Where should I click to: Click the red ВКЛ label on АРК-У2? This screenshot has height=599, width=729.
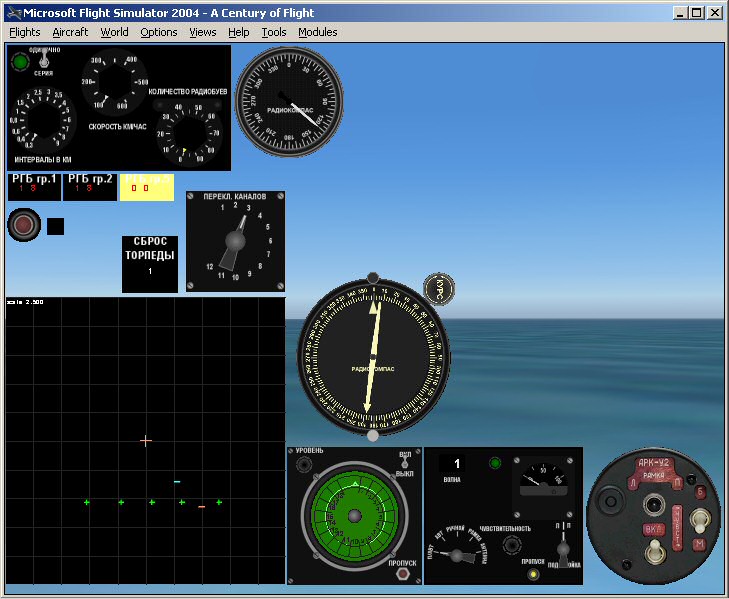pyautogui.click(x=654, y=530)
